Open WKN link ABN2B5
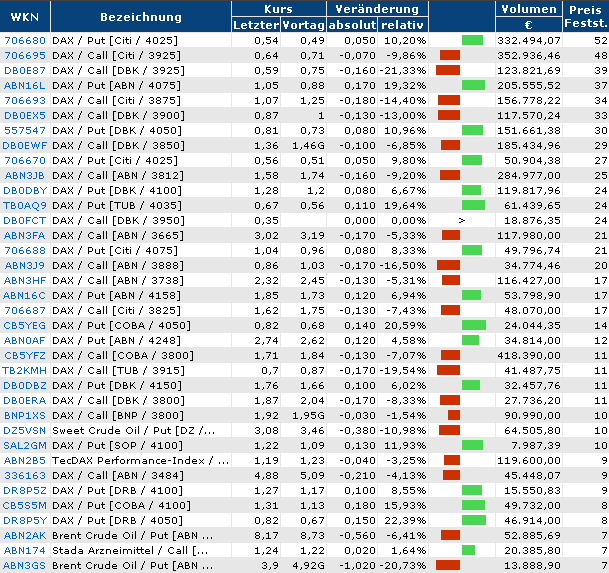Viewport: 609px width, 573px height. [x=25, y=461]
